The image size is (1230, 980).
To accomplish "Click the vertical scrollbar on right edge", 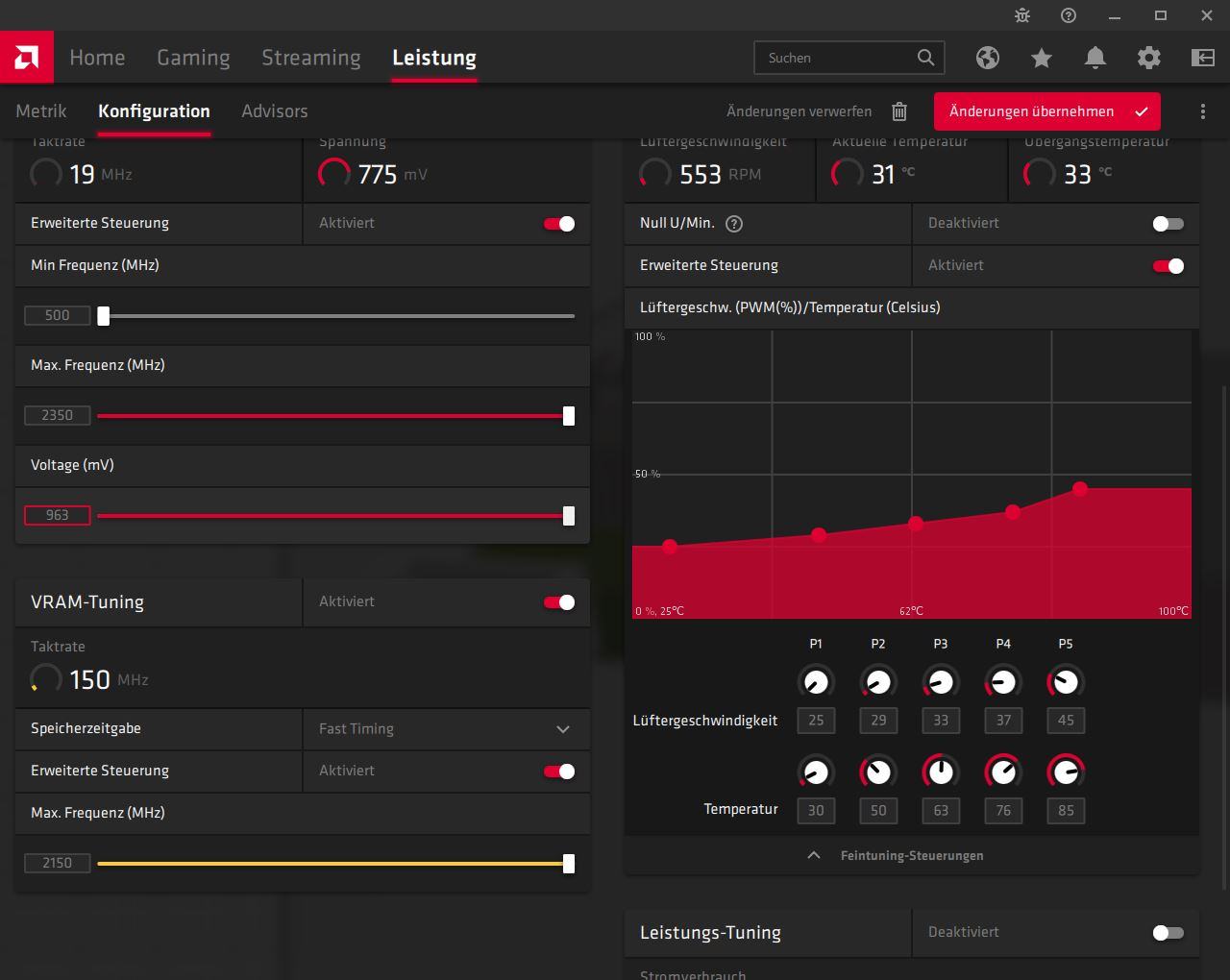I will point(1223,636).
